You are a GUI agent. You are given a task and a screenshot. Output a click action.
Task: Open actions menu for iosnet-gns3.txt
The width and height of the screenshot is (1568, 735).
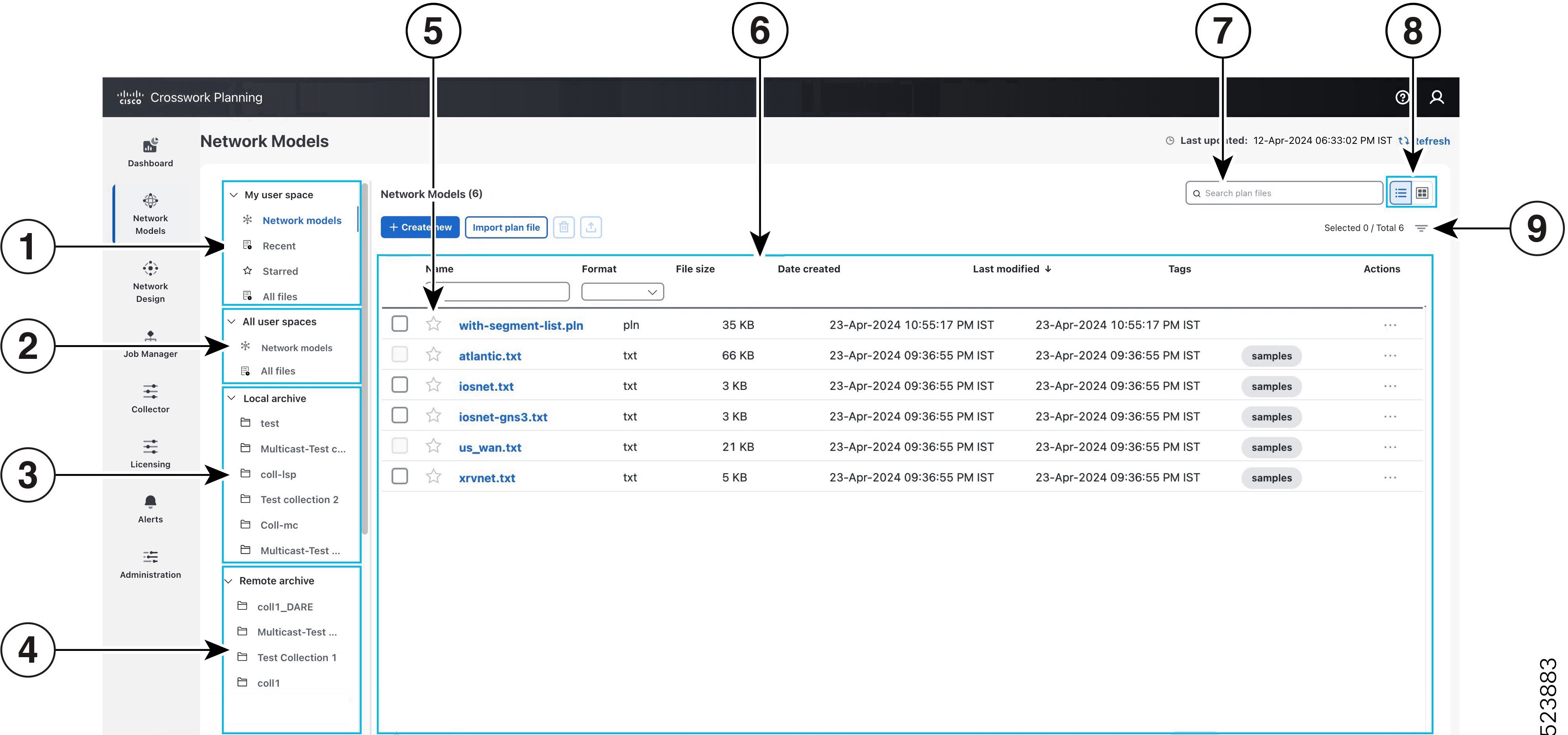(x=1390, y=416)
